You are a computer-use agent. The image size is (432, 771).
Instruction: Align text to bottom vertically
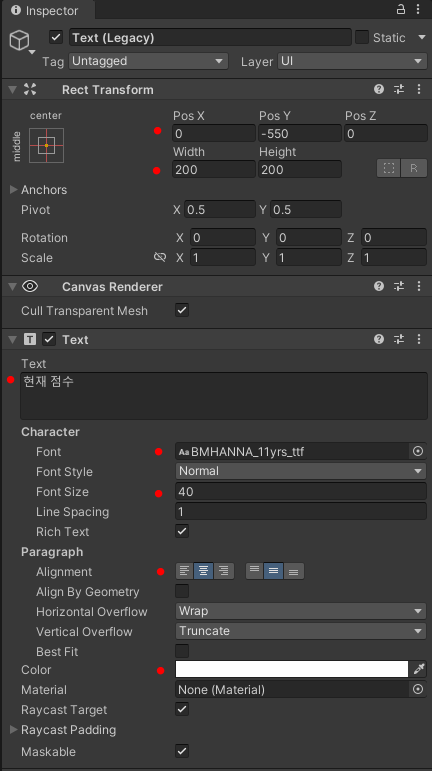tap(293, 571)
